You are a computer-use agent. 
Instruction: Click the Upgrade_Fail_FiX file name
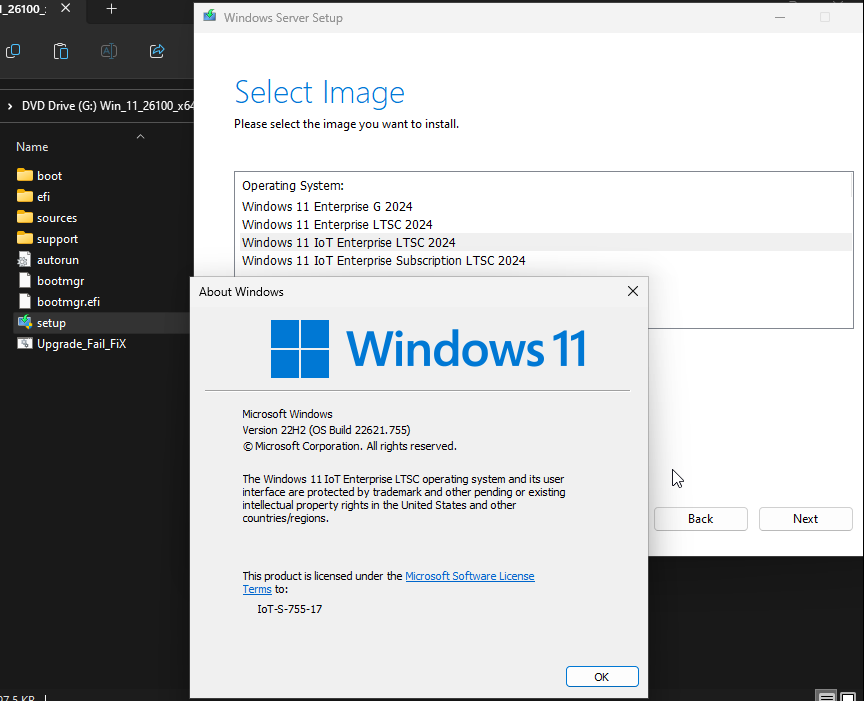click(82, 344)
